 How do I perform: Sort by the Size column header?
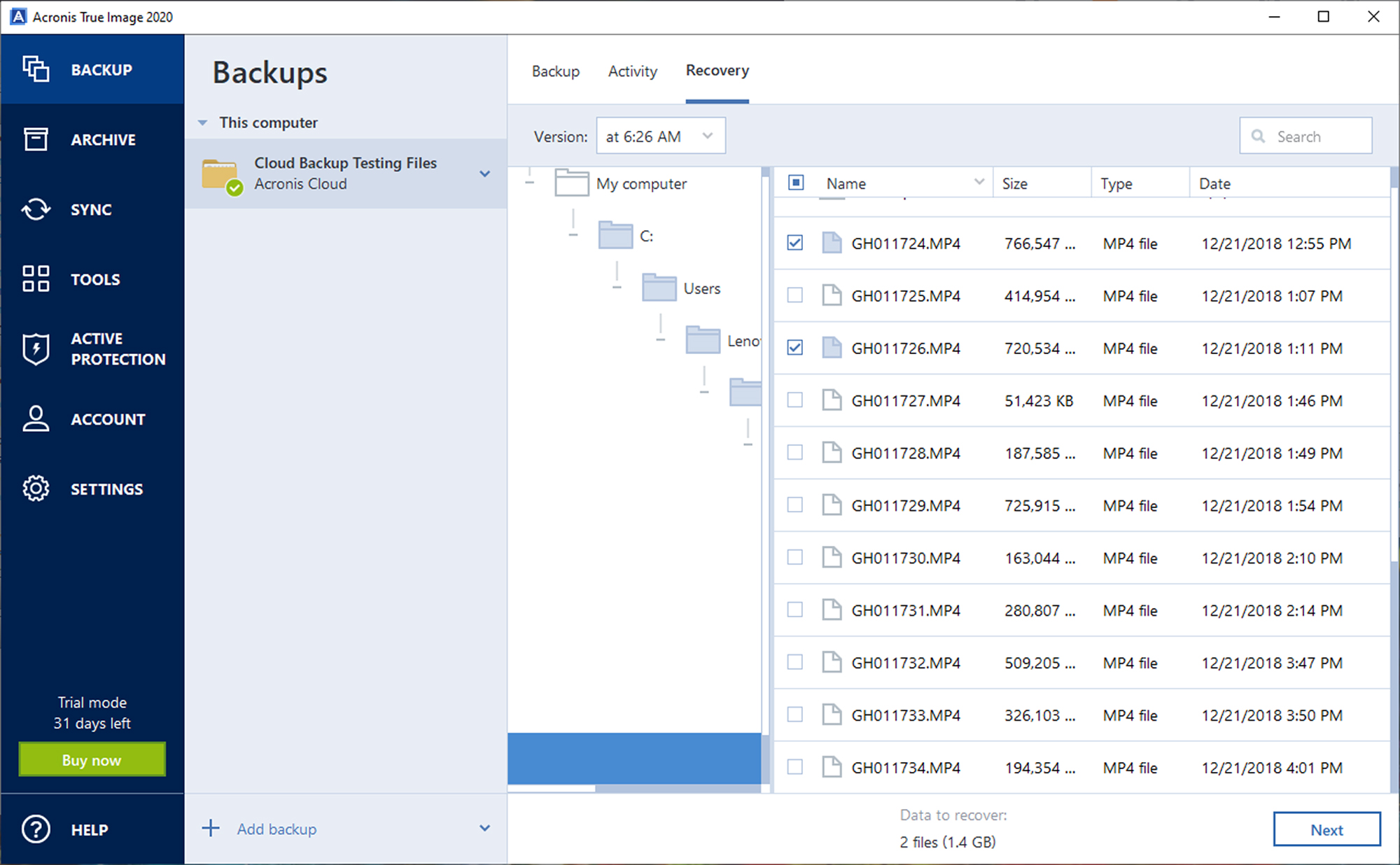[x=1014, y=183]
